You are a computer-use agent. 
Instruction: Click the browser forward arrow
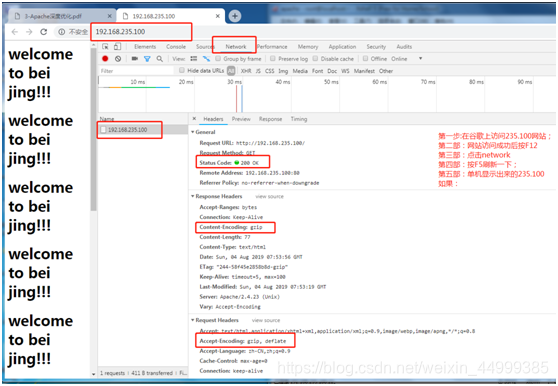click(29, 32)
